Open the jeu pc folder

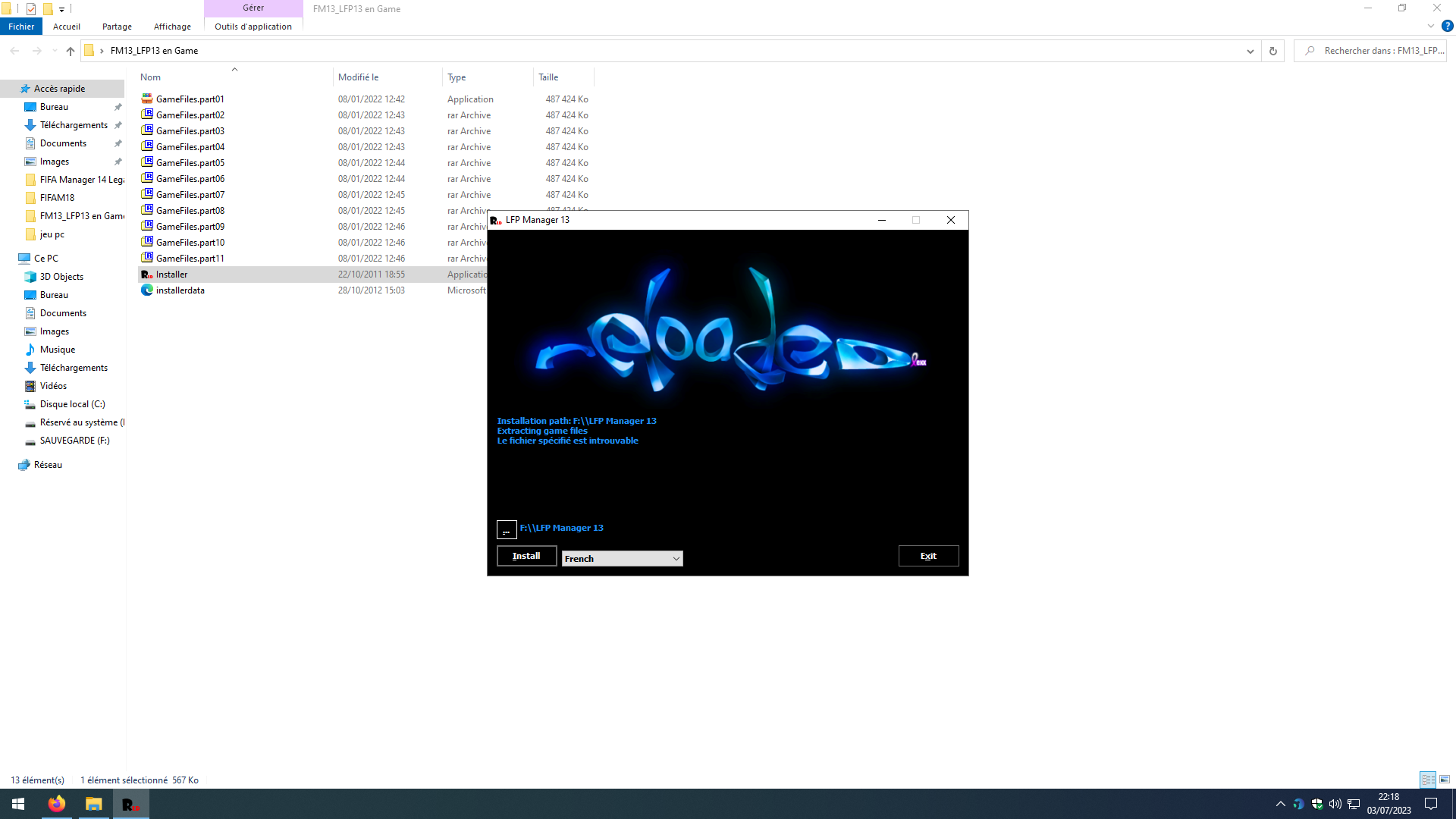pyautogui.click(x=52, y=234)
